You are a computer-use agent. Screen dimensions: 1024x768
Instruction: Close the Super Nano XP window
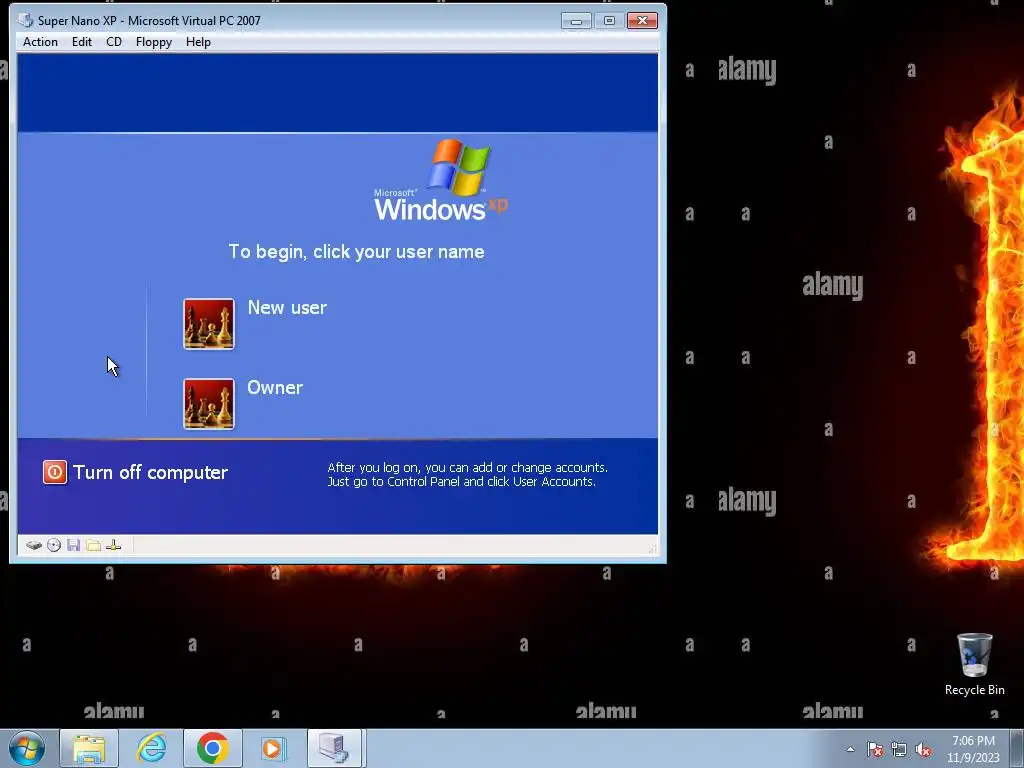tap(643, 21)
